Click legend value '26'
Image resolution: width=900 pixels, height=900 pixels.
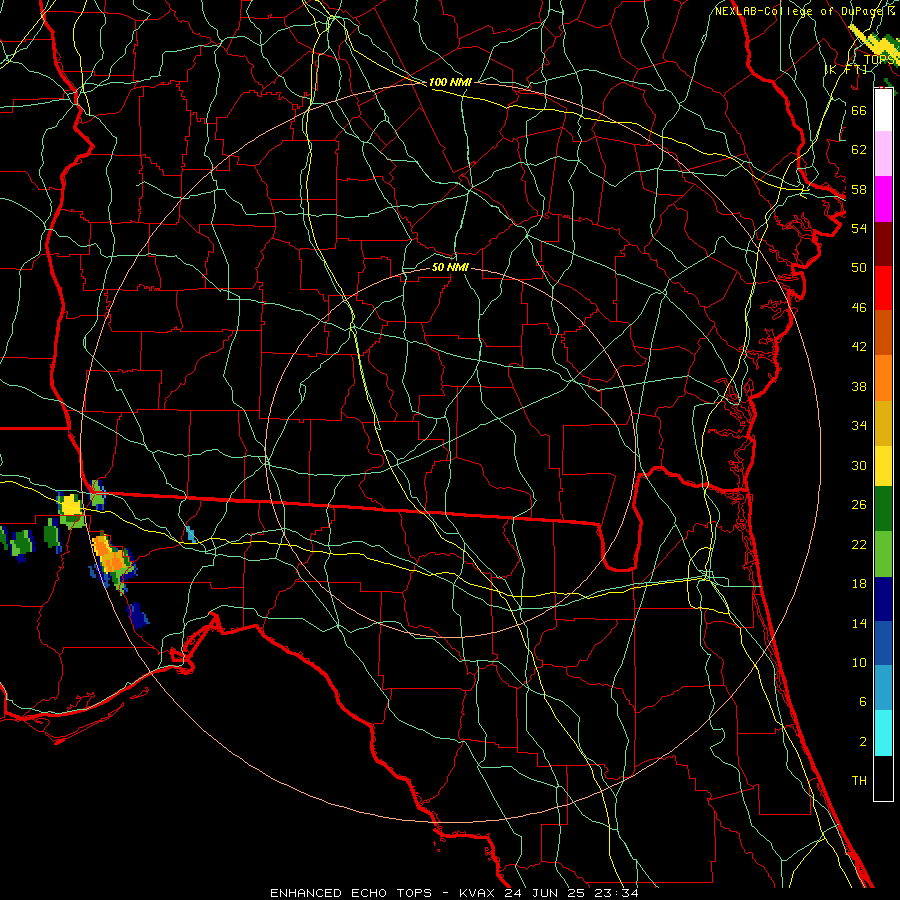[x=859, y=505]
